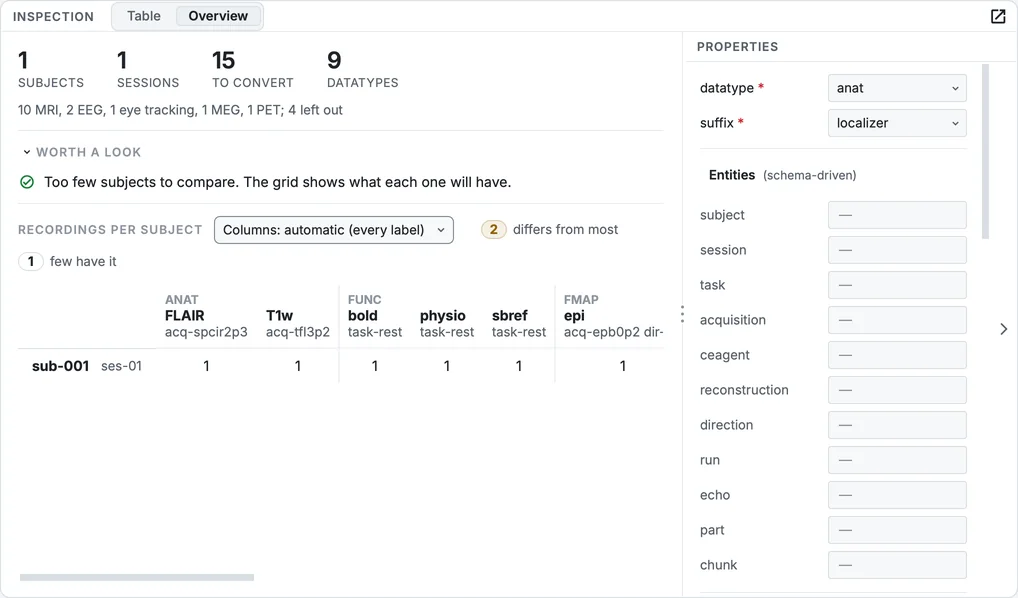Click the subject entity input field
The height and width of the screenshot is (598, 1018).
(897, 215)
